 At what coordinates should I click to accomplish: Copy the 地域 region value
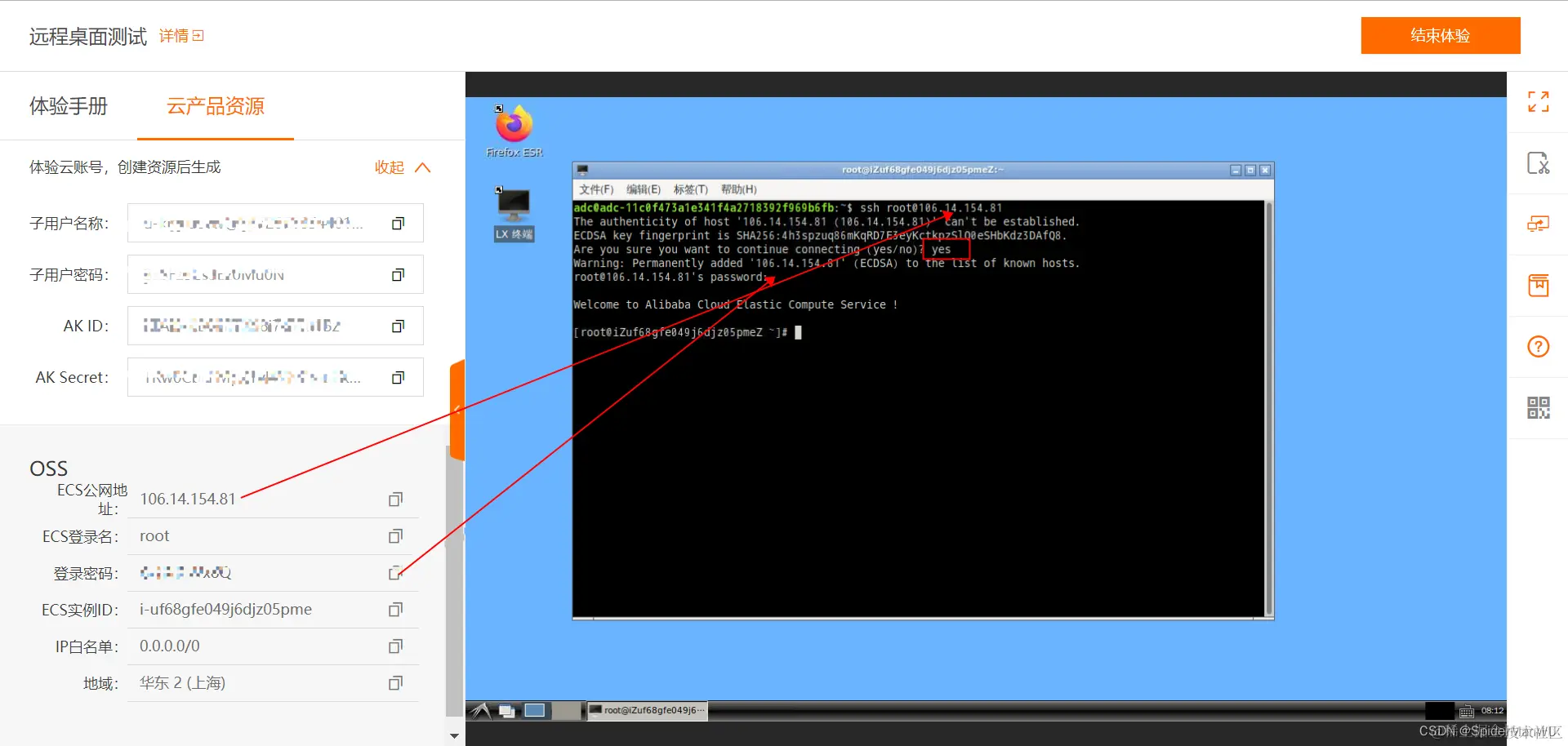coord(395,683)
